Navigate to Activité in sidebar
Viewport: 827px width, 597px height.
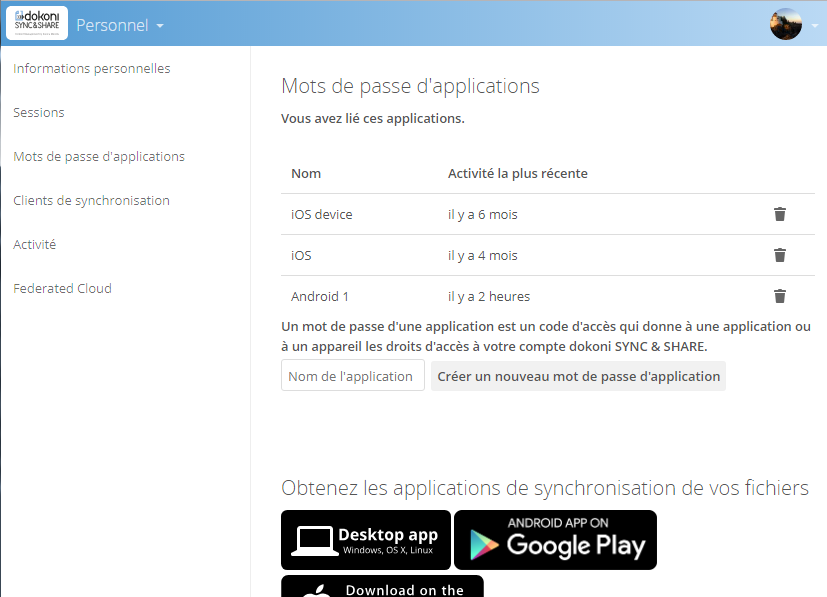coord(35,245)
